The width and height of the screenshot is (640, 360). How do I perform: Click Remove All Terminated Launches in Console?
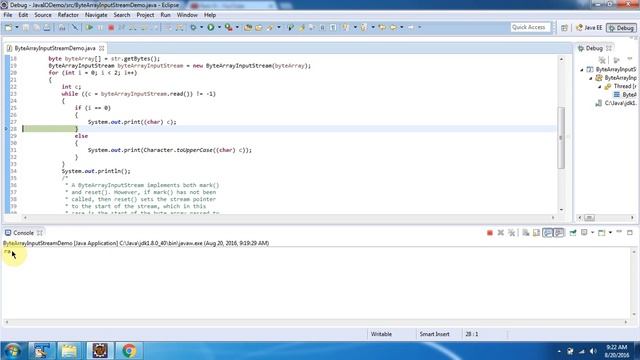[x=511, y=233]
